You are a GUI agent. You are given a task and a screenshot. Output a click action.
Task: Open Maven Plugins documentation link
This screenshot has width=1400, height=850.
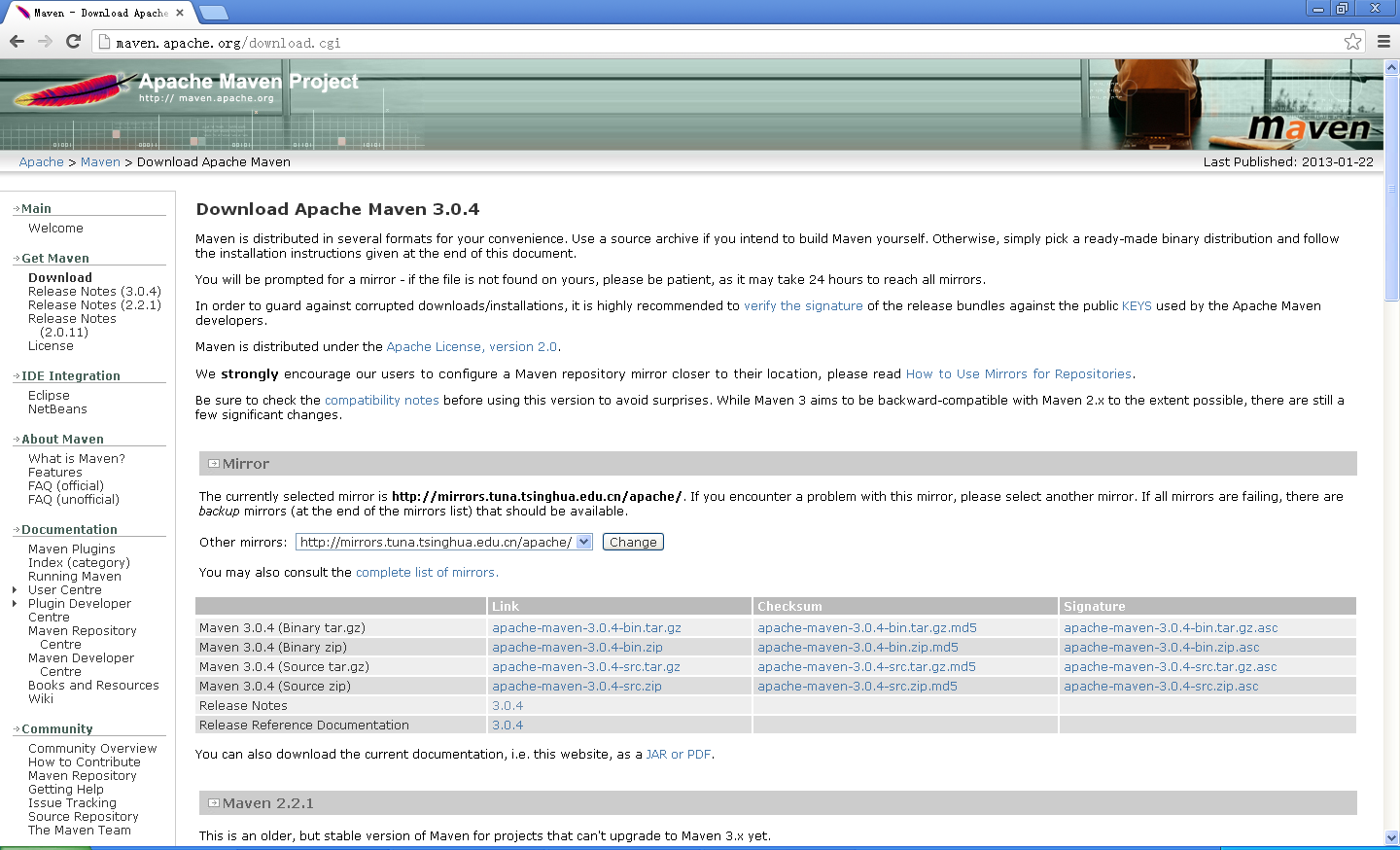[x=71, y=549]
